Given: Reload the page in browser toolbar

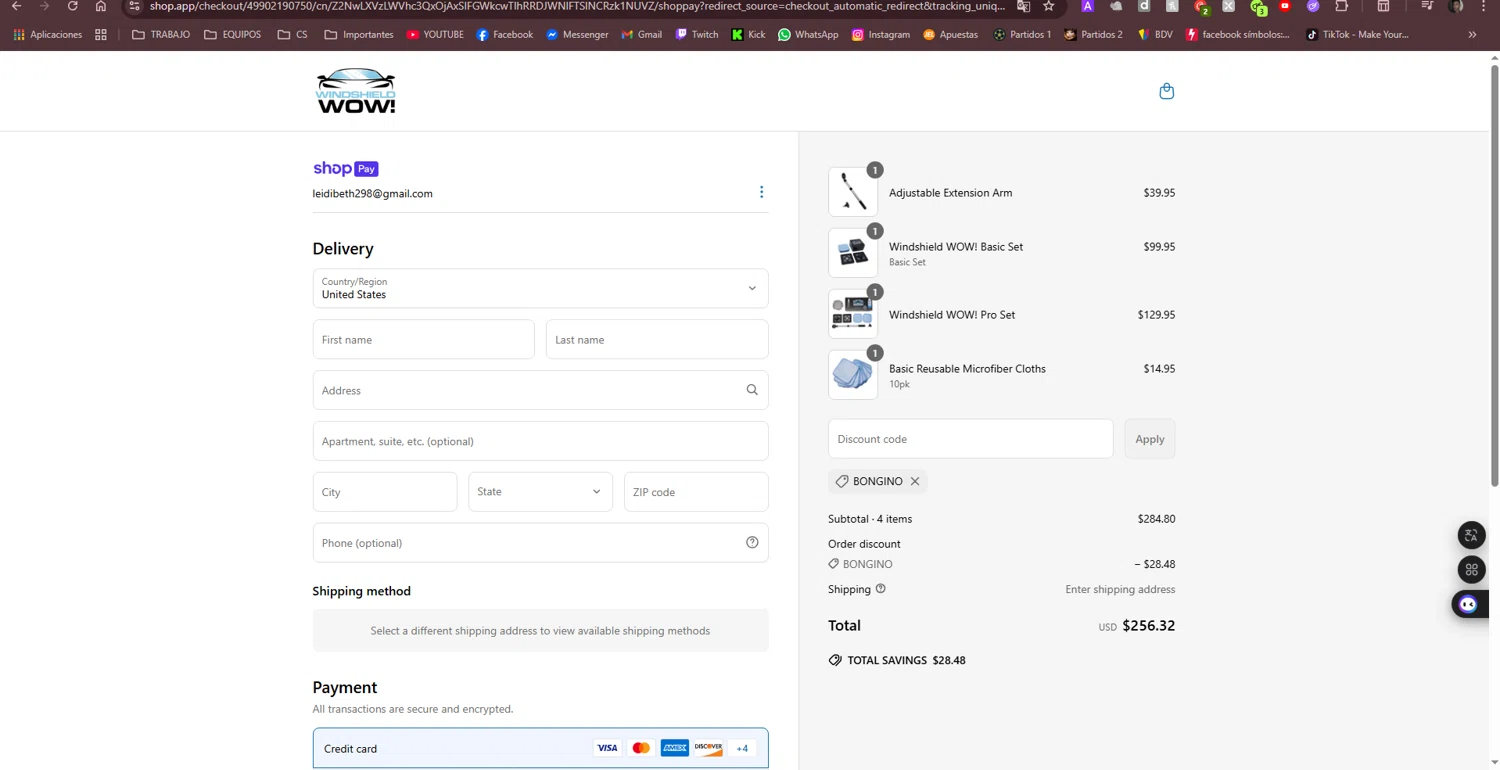Looking at the screenshot, I should (72, 6).
